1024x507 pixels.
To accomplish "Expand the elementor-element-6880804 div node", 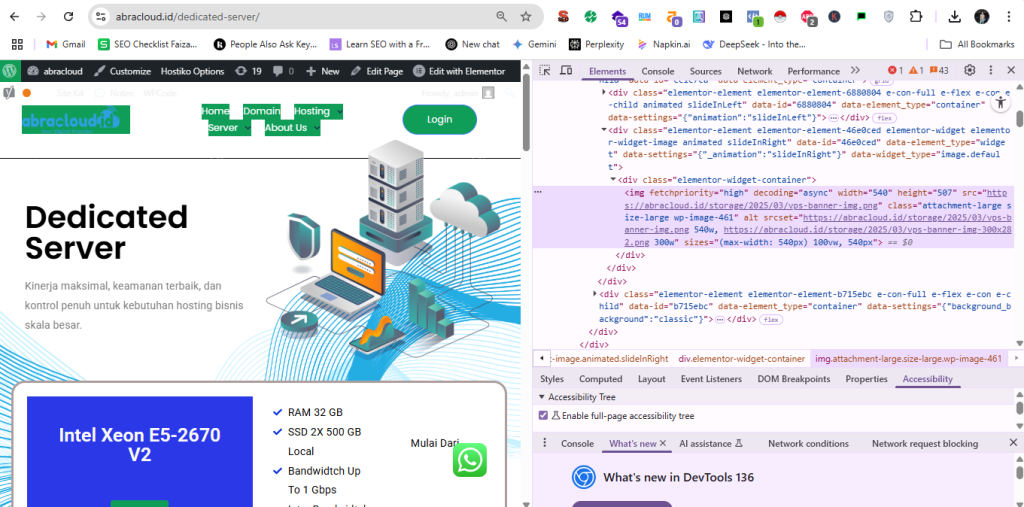I will coord(603,92).
